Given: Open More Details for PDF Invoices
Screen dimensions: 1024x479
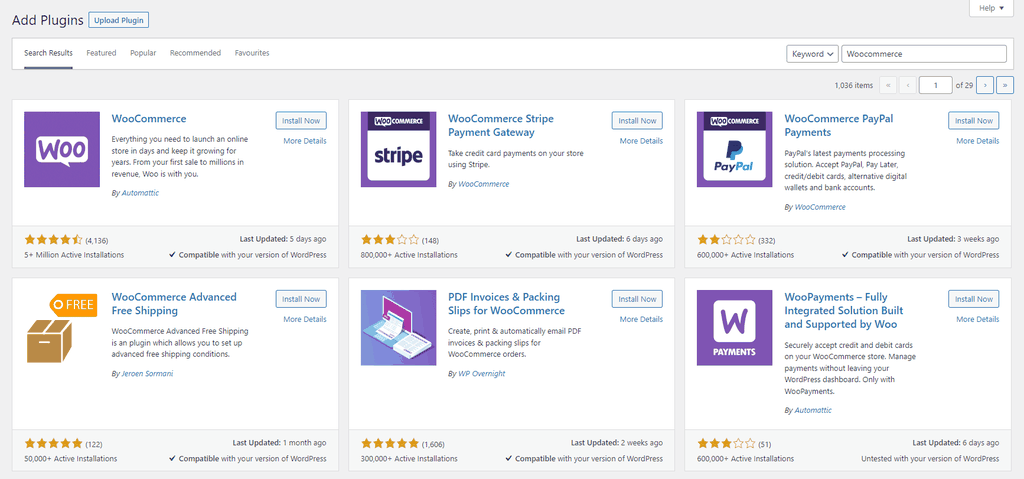Looking at the screenshot, I should [x=641, y=320].
